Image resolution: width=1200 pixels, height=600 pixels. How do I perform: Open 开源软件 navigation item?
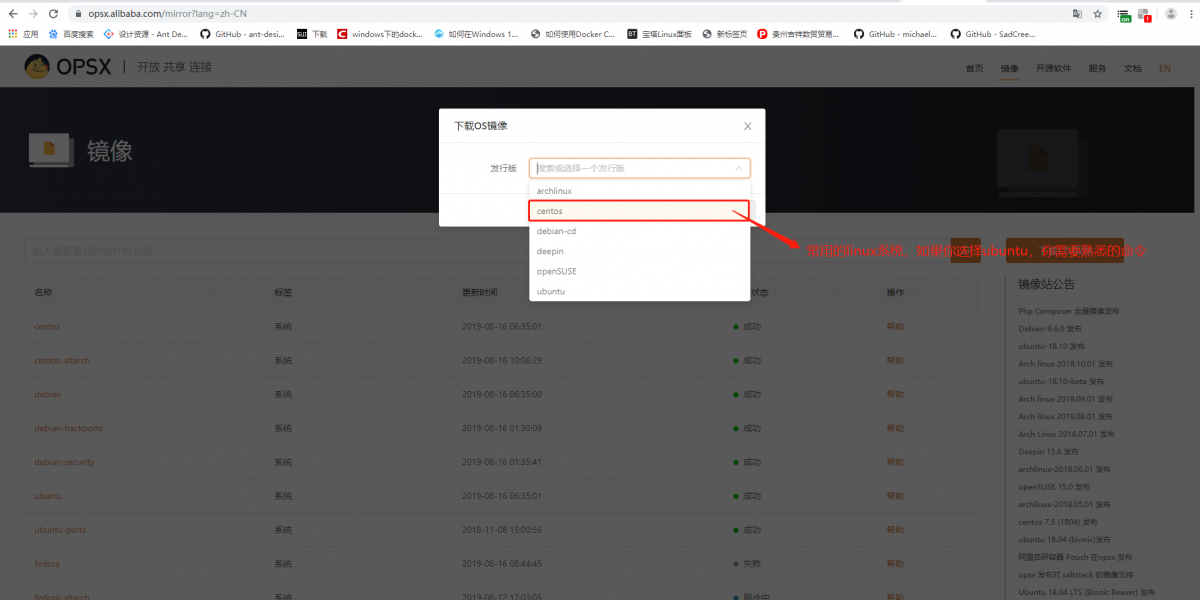1053,68
